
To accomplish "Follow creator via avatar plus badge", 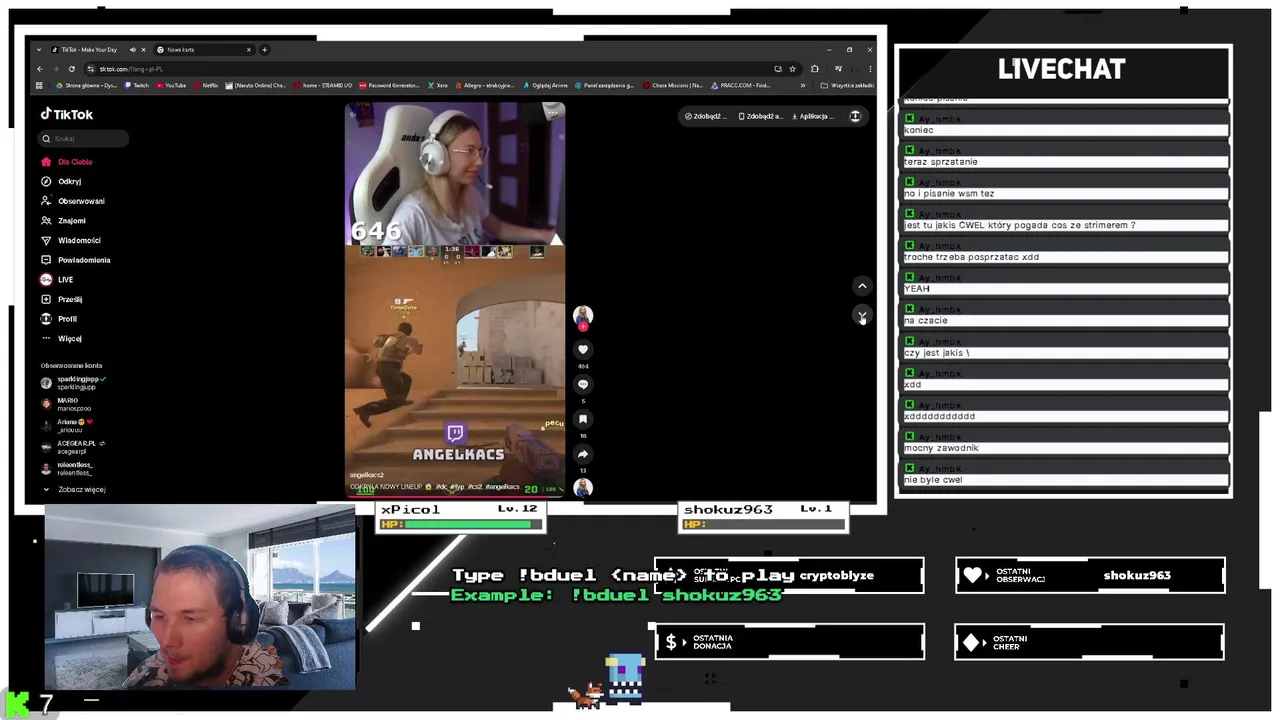I will [x=583, y=326].
